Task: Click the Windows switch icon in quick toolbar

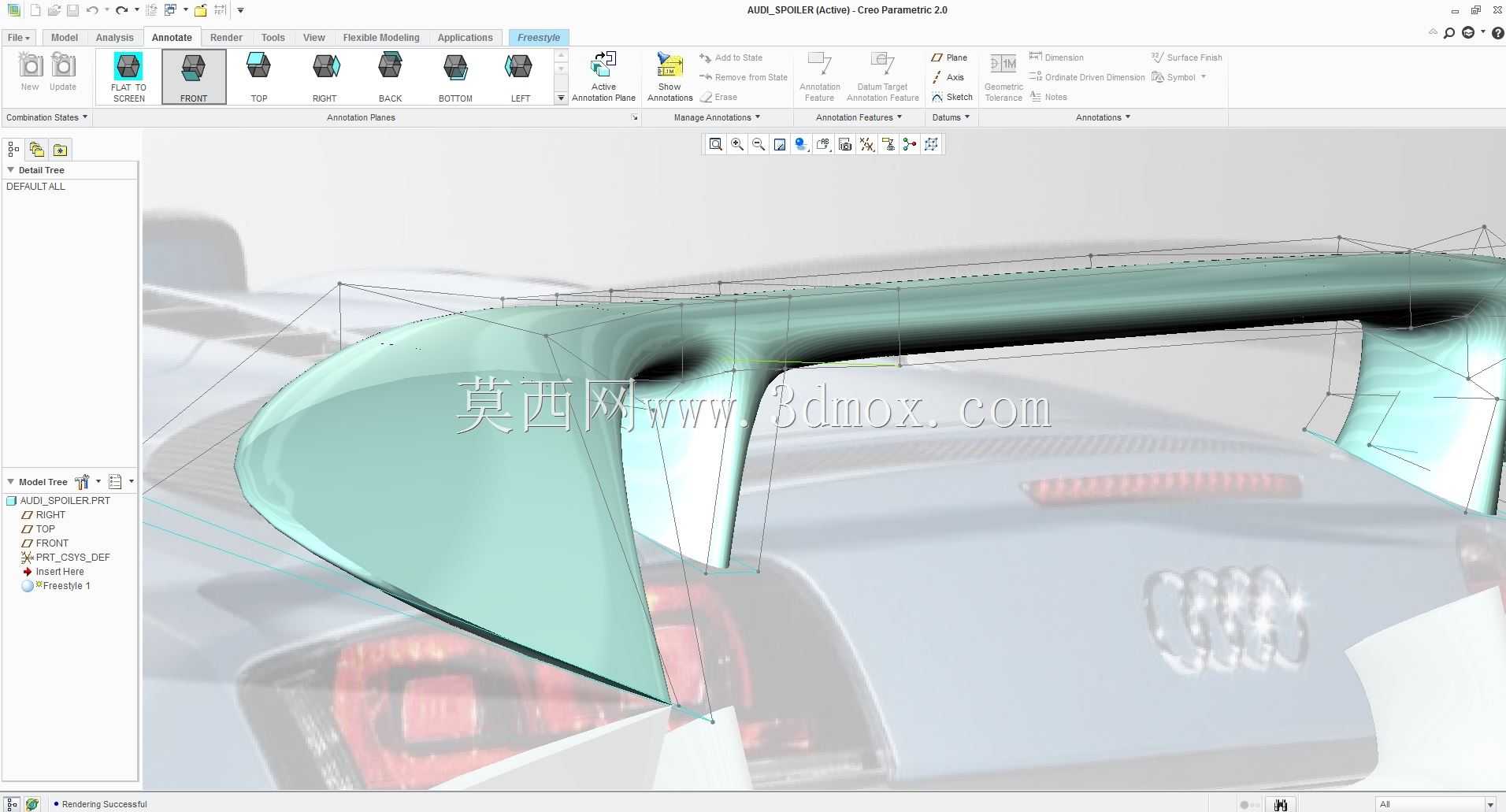Action: (170, 10)
